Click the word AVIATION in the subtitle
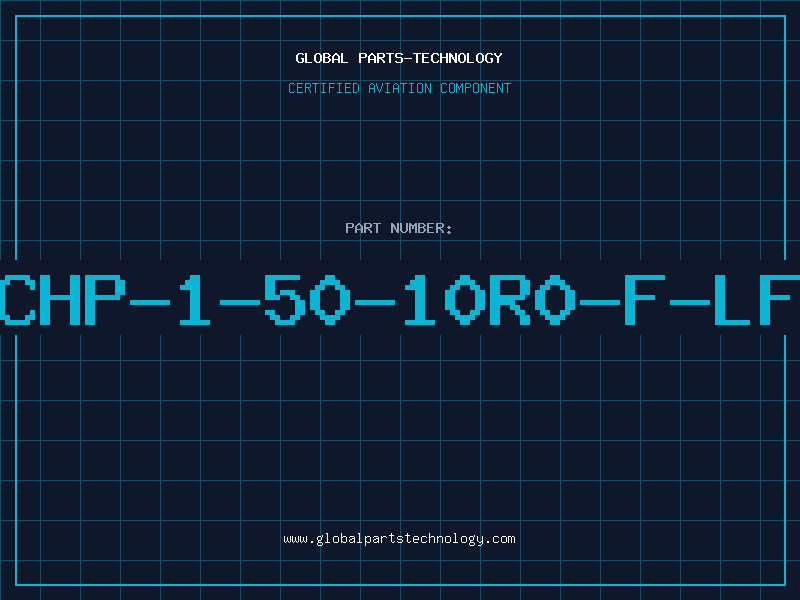This screenshot has height=600, width=800. point(400,88)
